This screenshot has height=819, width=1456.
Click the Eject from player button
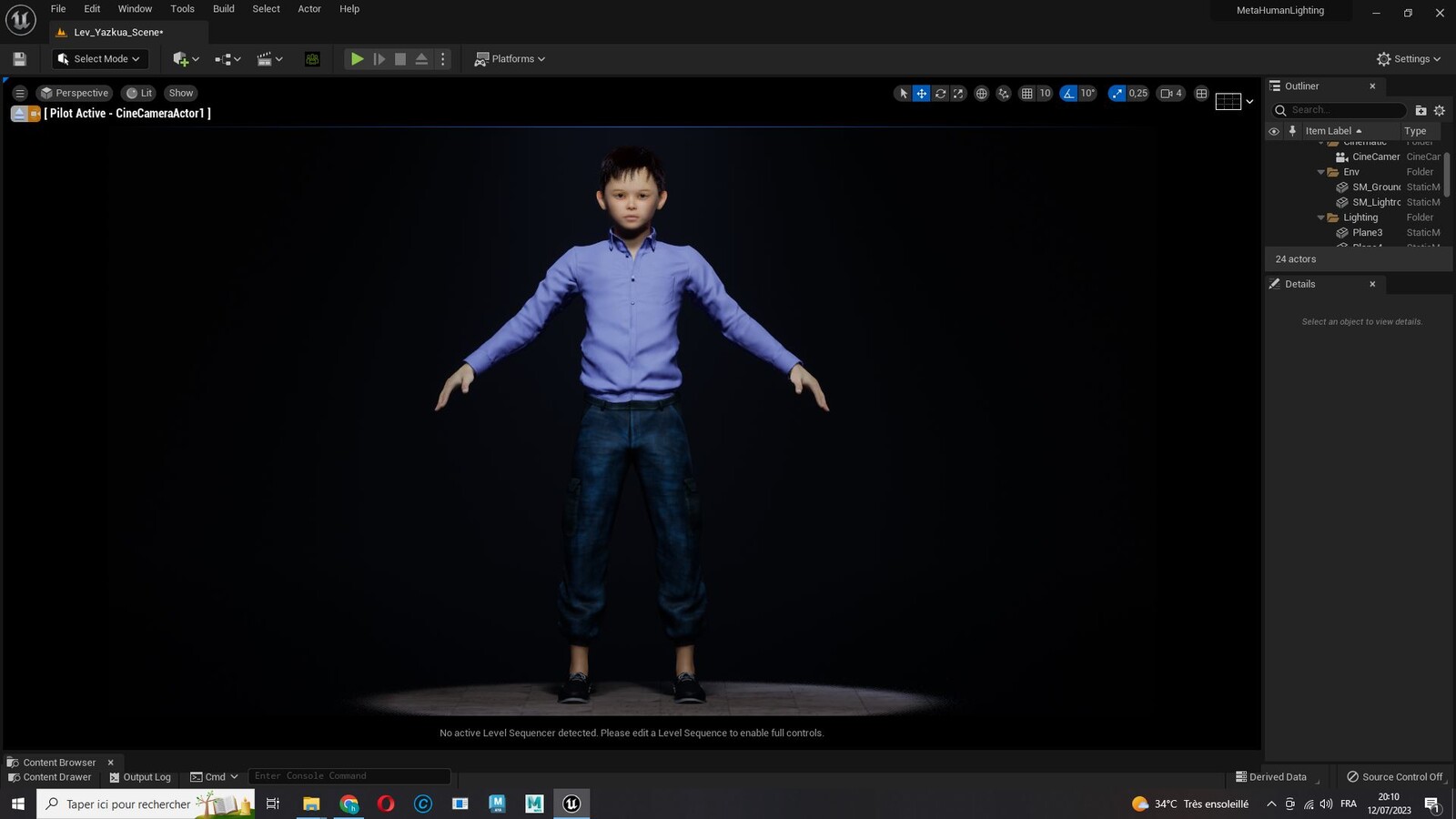[x=421, y=59]
